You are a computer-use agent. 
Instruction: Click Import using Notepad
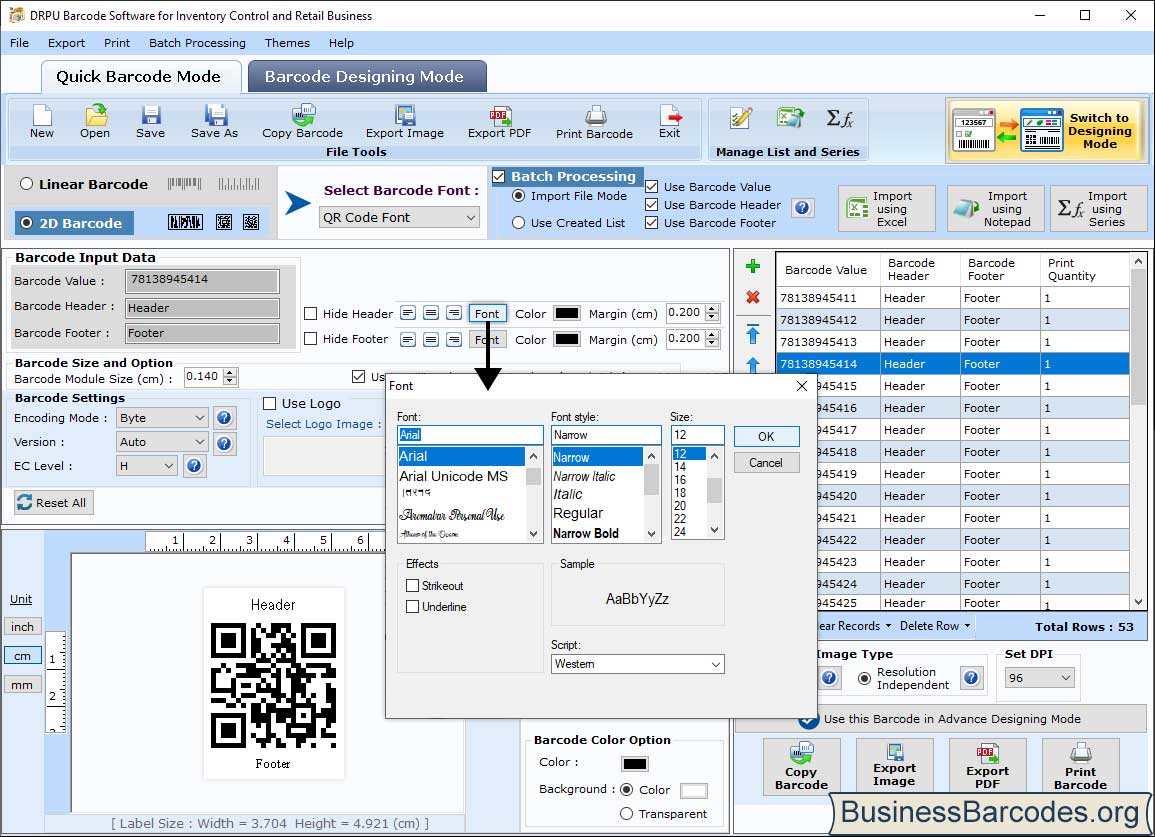tap(996, 209)
